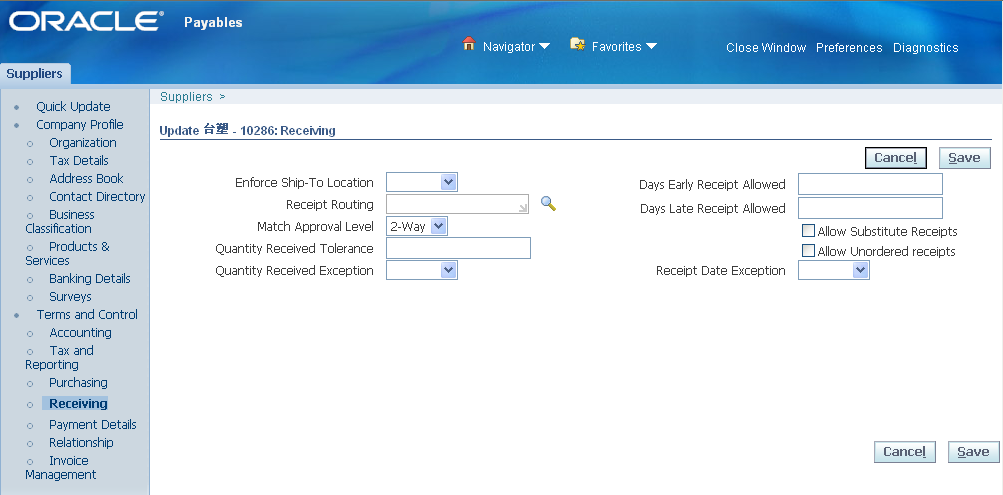
Task: Open Receipt Date Exception dropdown
Action: 833,271
